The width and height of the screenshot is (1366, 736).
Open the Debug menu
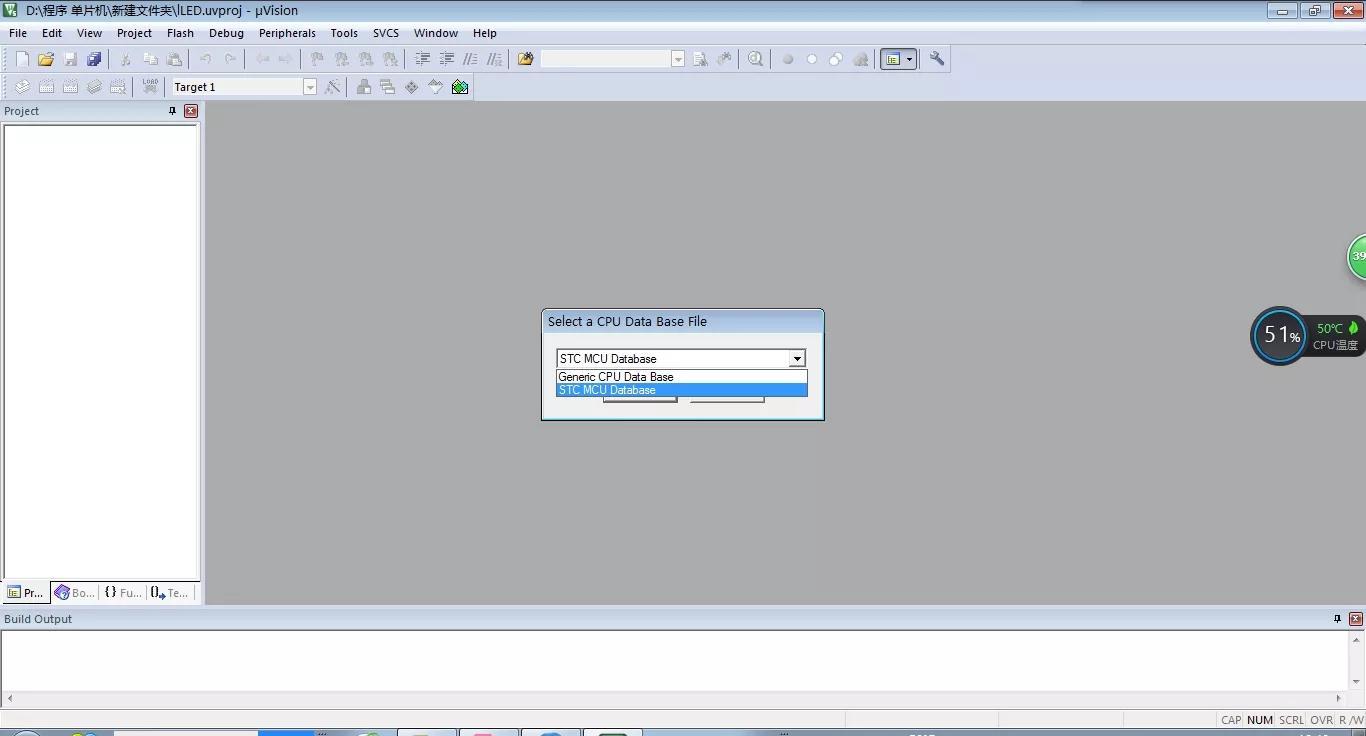click(227, 33)
